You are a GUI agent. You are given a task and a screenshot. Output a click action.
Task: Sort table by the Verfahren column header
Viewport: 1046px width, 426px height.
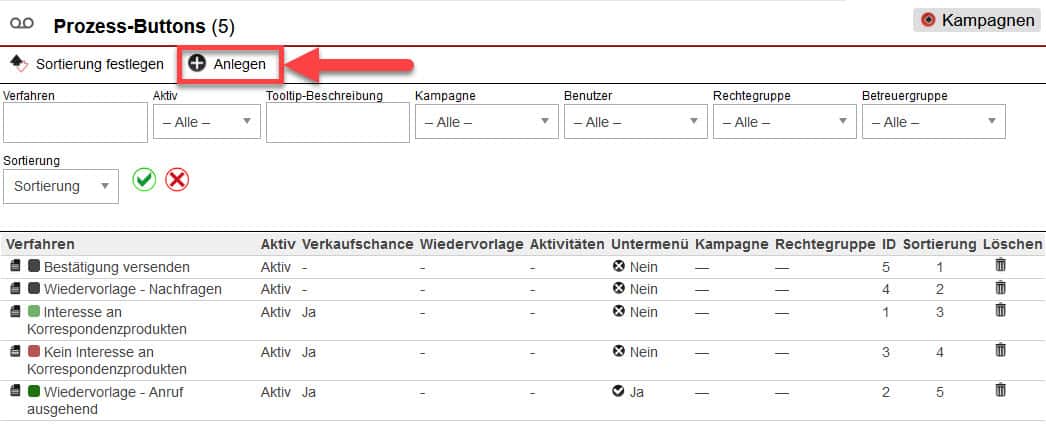[40, 244]
